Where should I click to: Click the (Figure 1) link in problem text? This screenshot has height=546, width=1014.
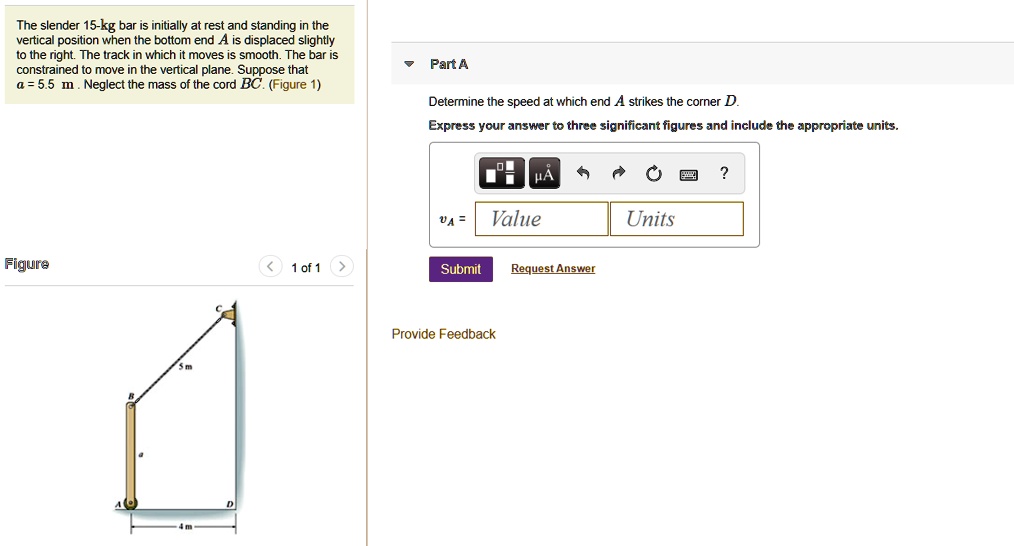click(294, 85)
